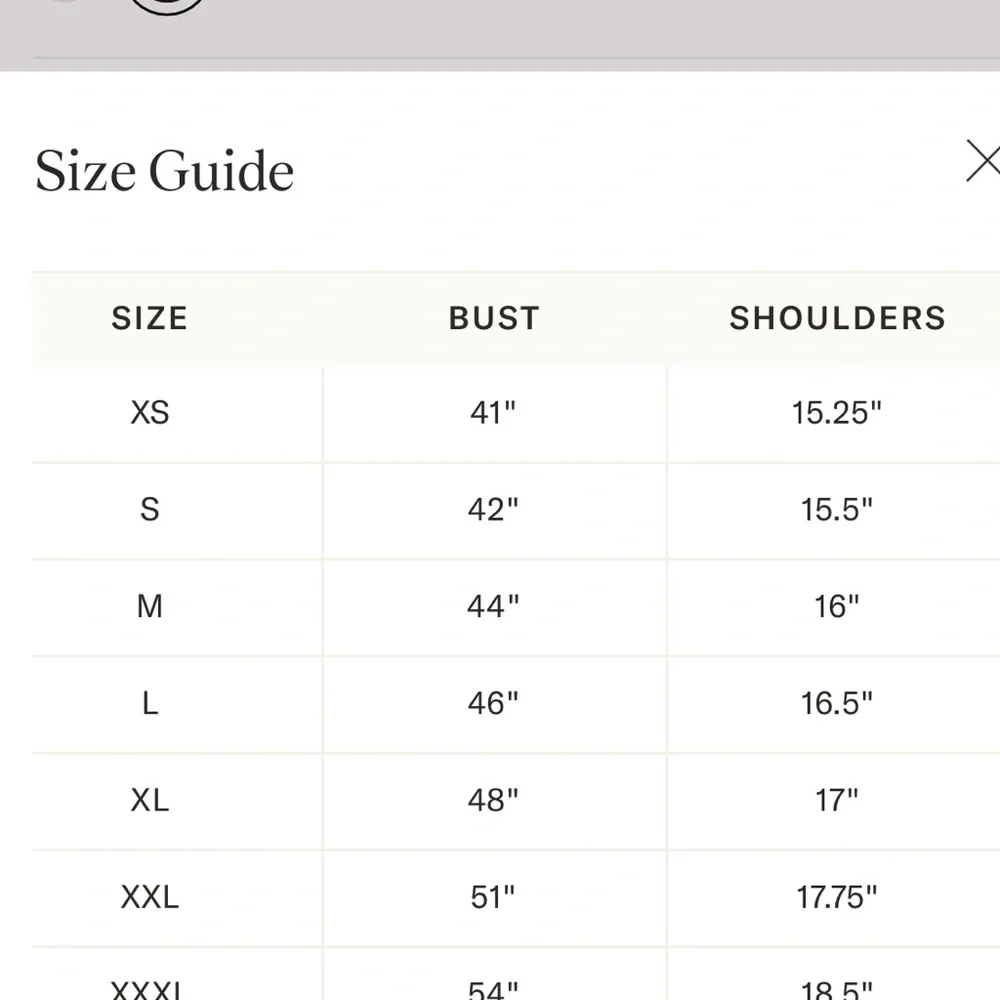
Task: Click the 48" bust value for XL
Action: pyautogui.click(x=493, y=800)
